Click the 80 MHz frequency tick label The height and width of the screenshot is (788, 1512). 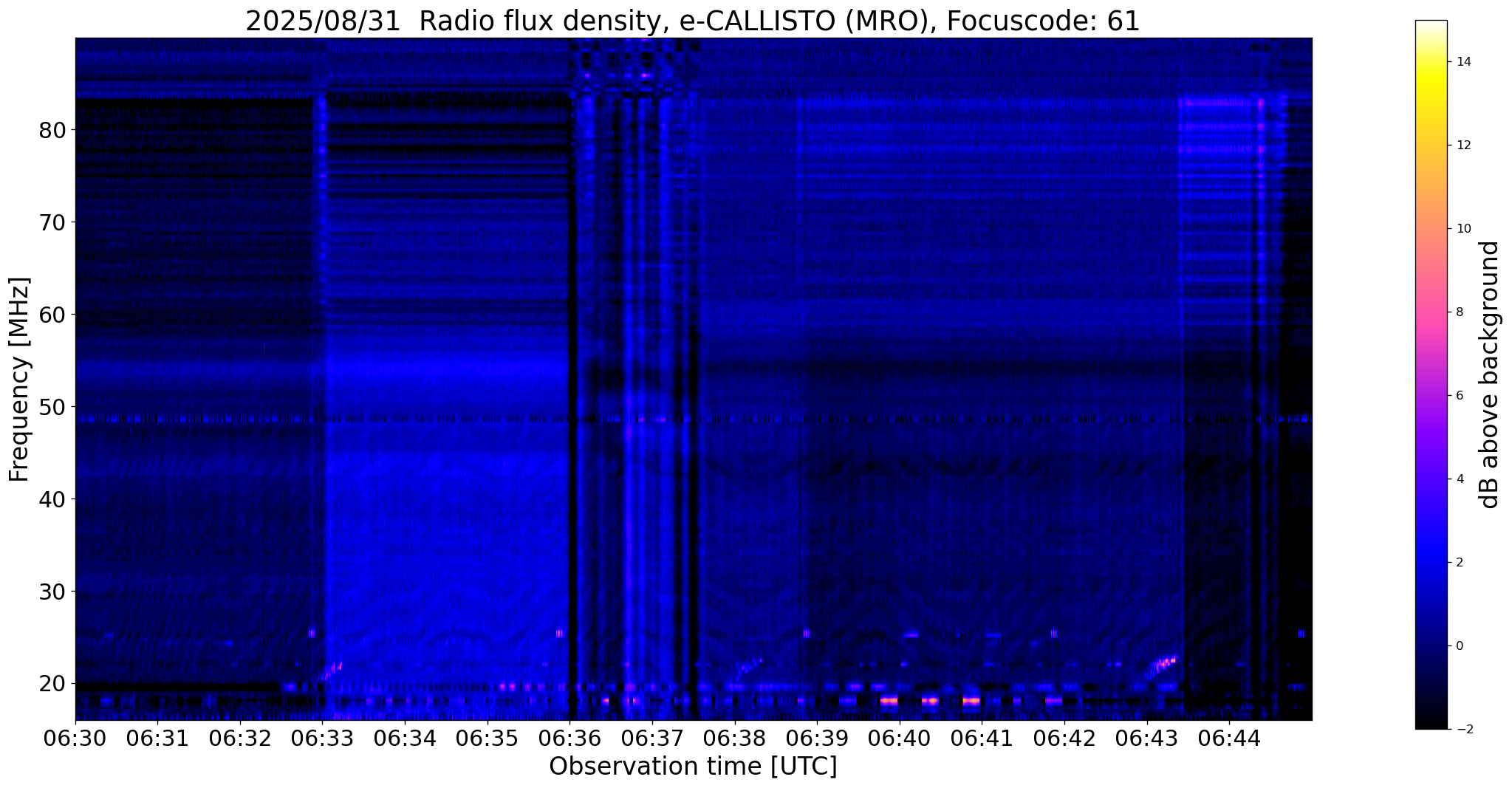(x=52, y=130)
